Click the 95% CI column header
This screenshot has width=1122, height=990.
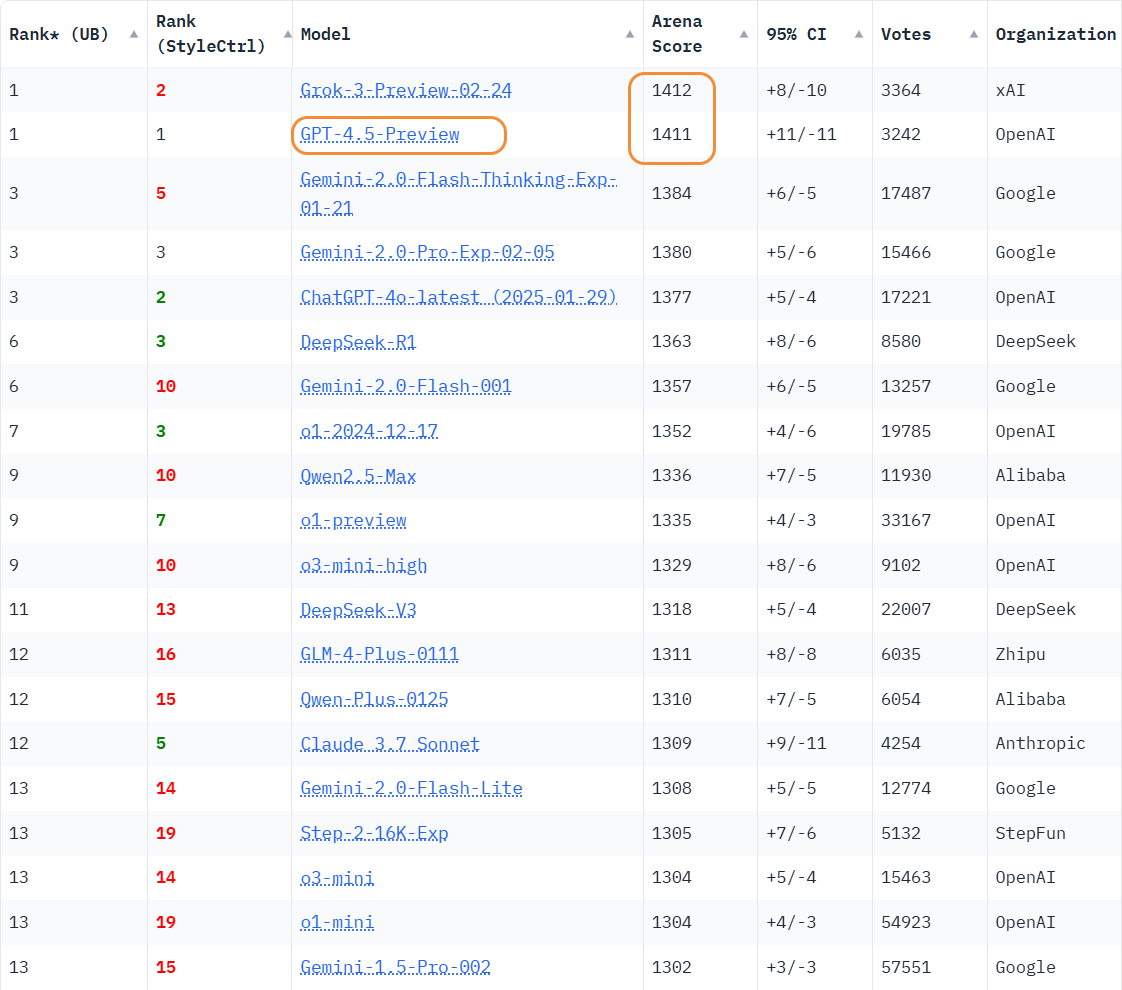tap(796, 34)
